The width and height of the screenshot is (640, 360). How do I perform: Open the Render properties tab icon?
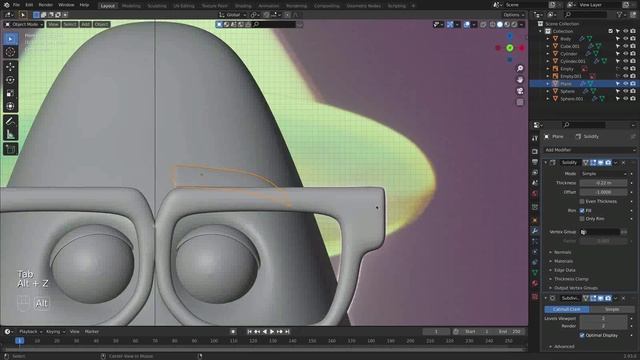pos(535,151)
